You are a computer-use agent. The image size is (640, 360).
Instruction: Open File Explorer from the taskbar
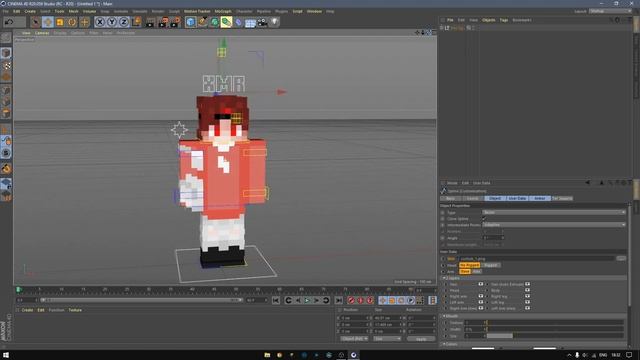point(267,355)
